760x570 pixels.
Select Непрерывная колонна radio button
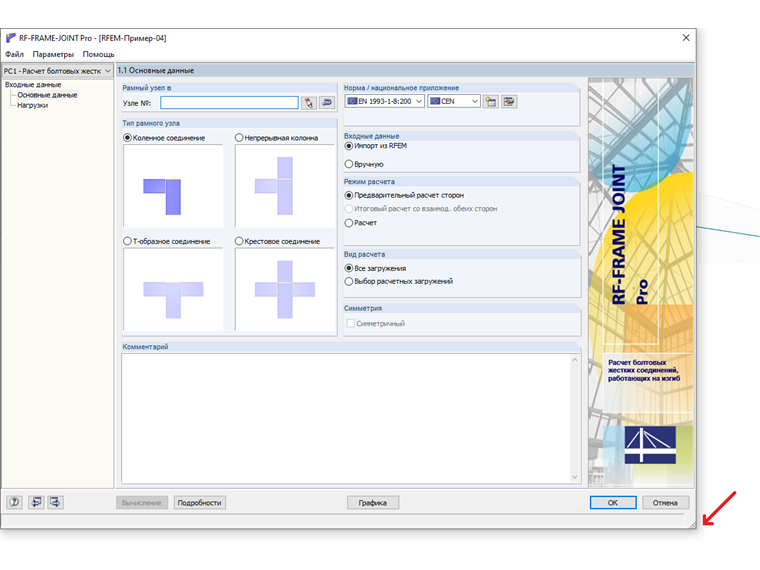pyautogui.click(x=239, y=138)
